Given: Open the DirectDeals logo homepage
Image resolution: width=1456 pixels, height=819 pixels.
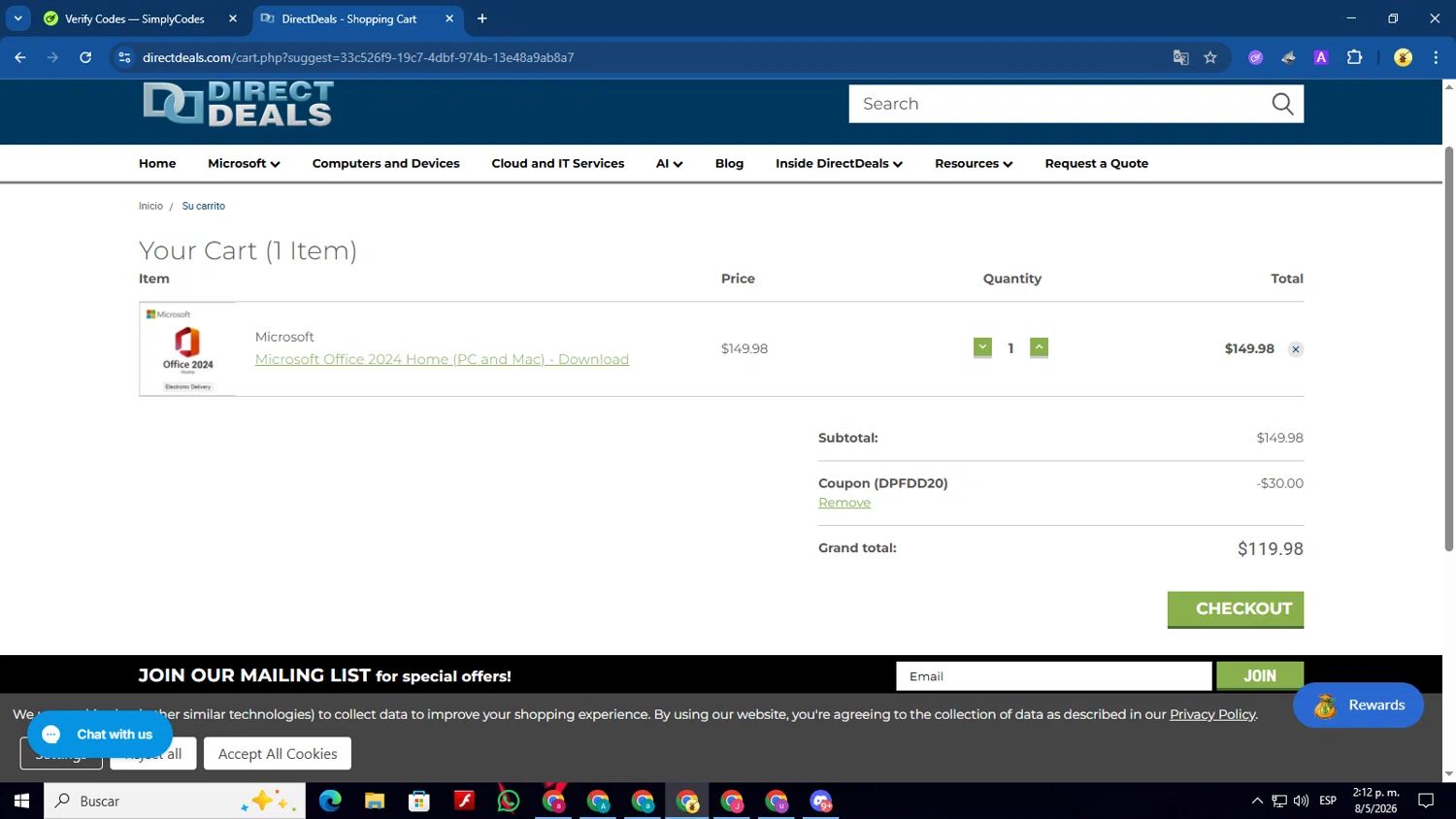Looking at the screenshot, I should pyautogui.click(x=238, y=104).
